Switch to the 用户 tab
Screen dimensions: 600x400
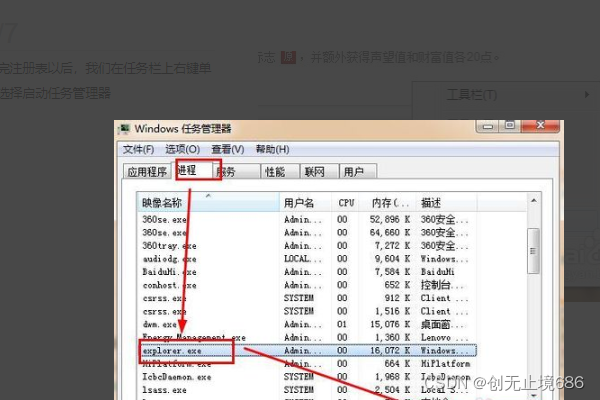point(358,172)
